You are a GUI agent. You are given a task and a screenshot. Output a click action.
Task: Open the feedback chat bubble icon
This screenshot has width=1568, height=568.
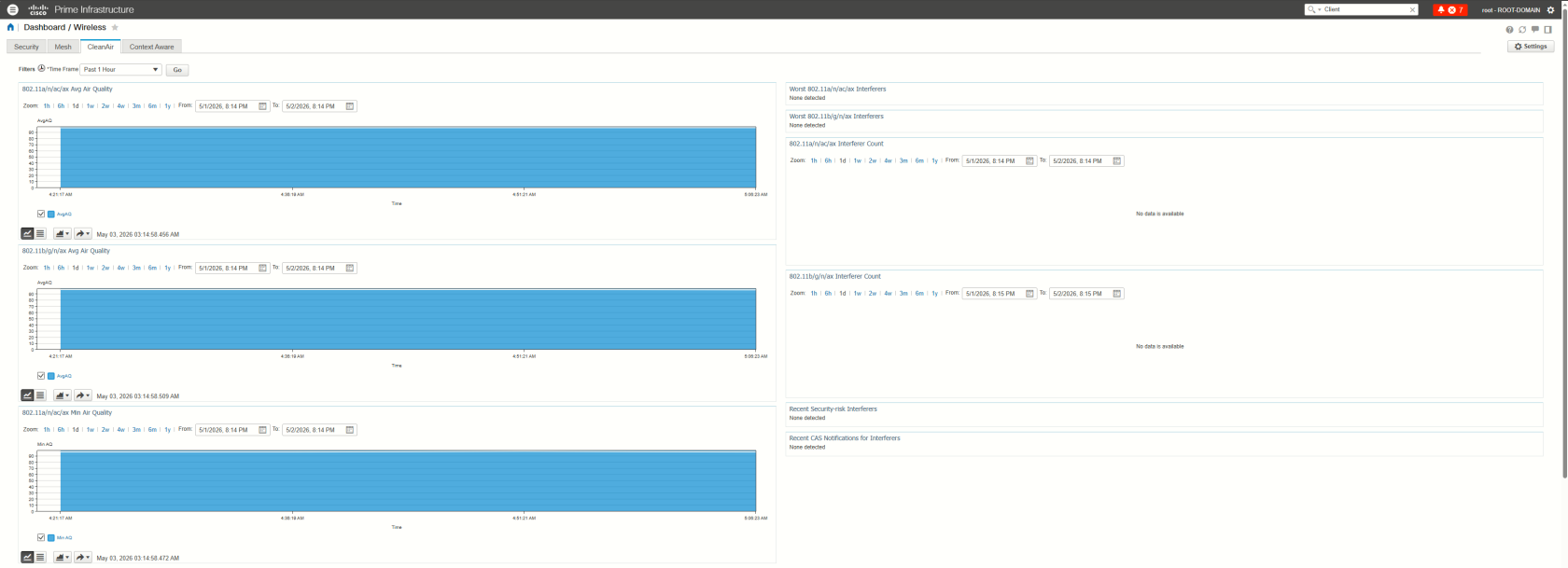point(1535,30)
